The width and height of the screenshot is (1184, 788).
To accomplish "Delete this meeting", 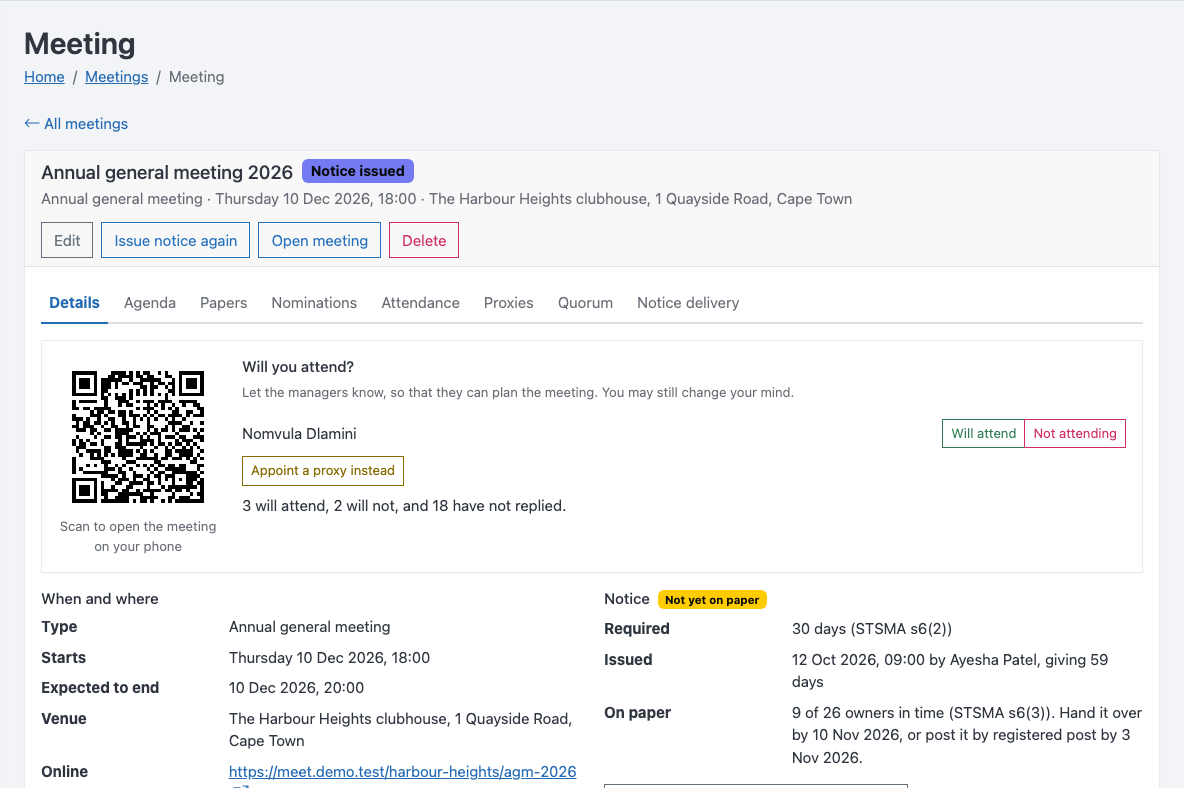I will pyautogui.click(x=424, y=240).
